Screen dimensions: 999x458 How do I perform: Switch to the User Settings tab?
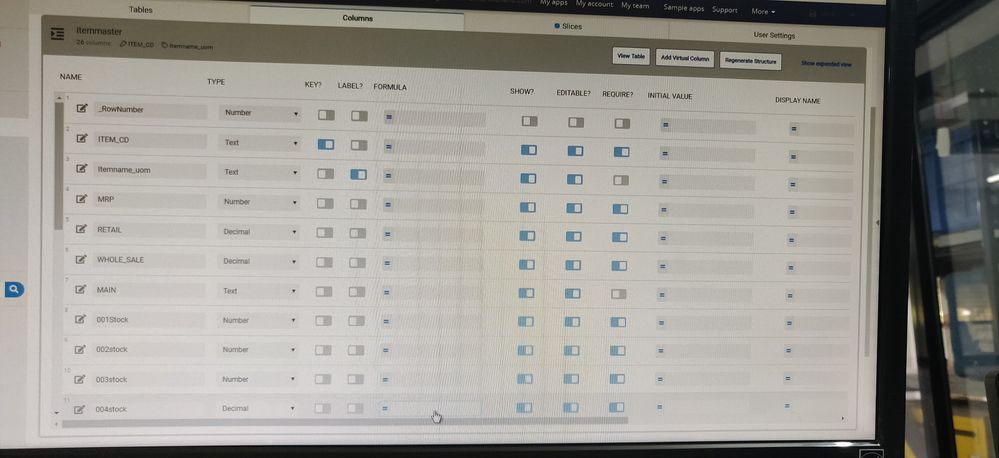pyautogui.click(x=774, y=35)
